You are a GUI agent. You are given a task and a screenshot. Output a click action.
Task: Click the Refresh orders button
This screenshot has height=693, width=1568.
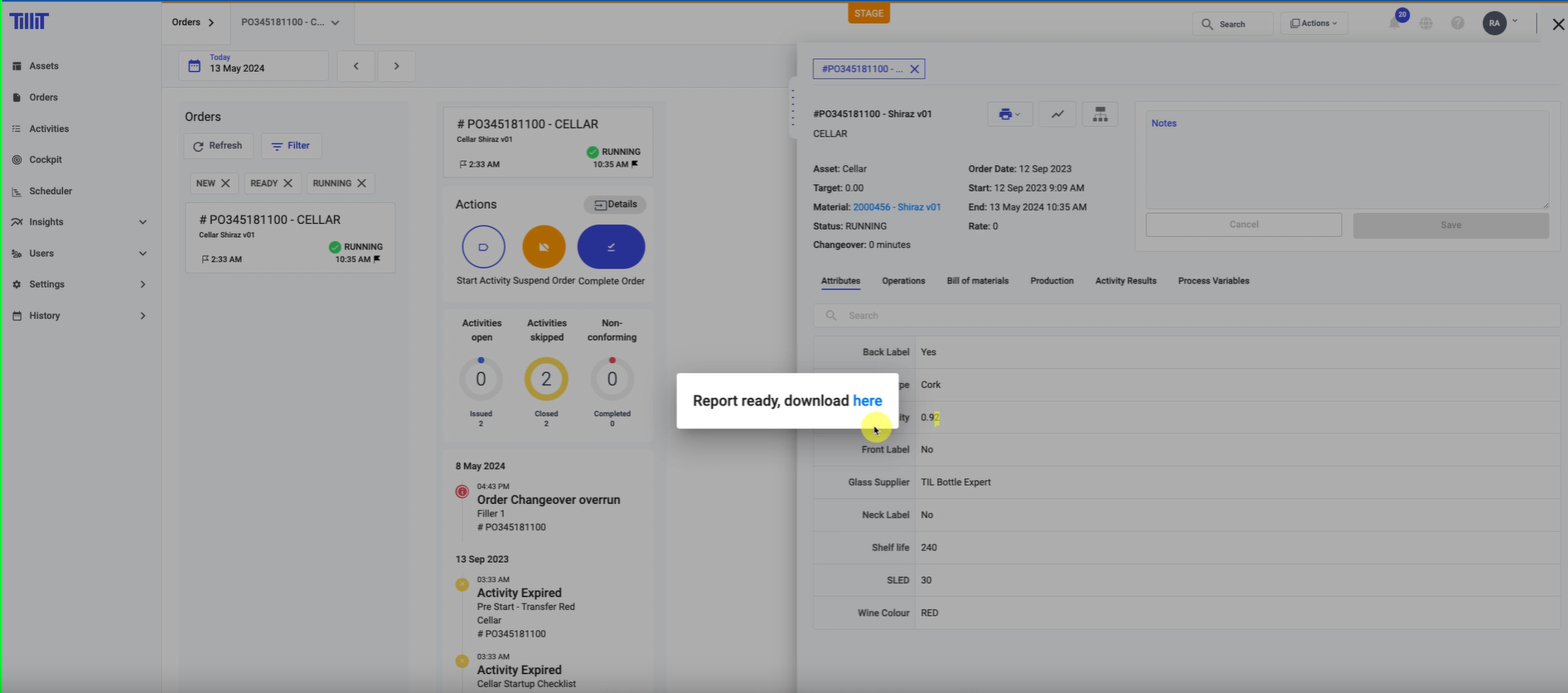pos(218,146)
